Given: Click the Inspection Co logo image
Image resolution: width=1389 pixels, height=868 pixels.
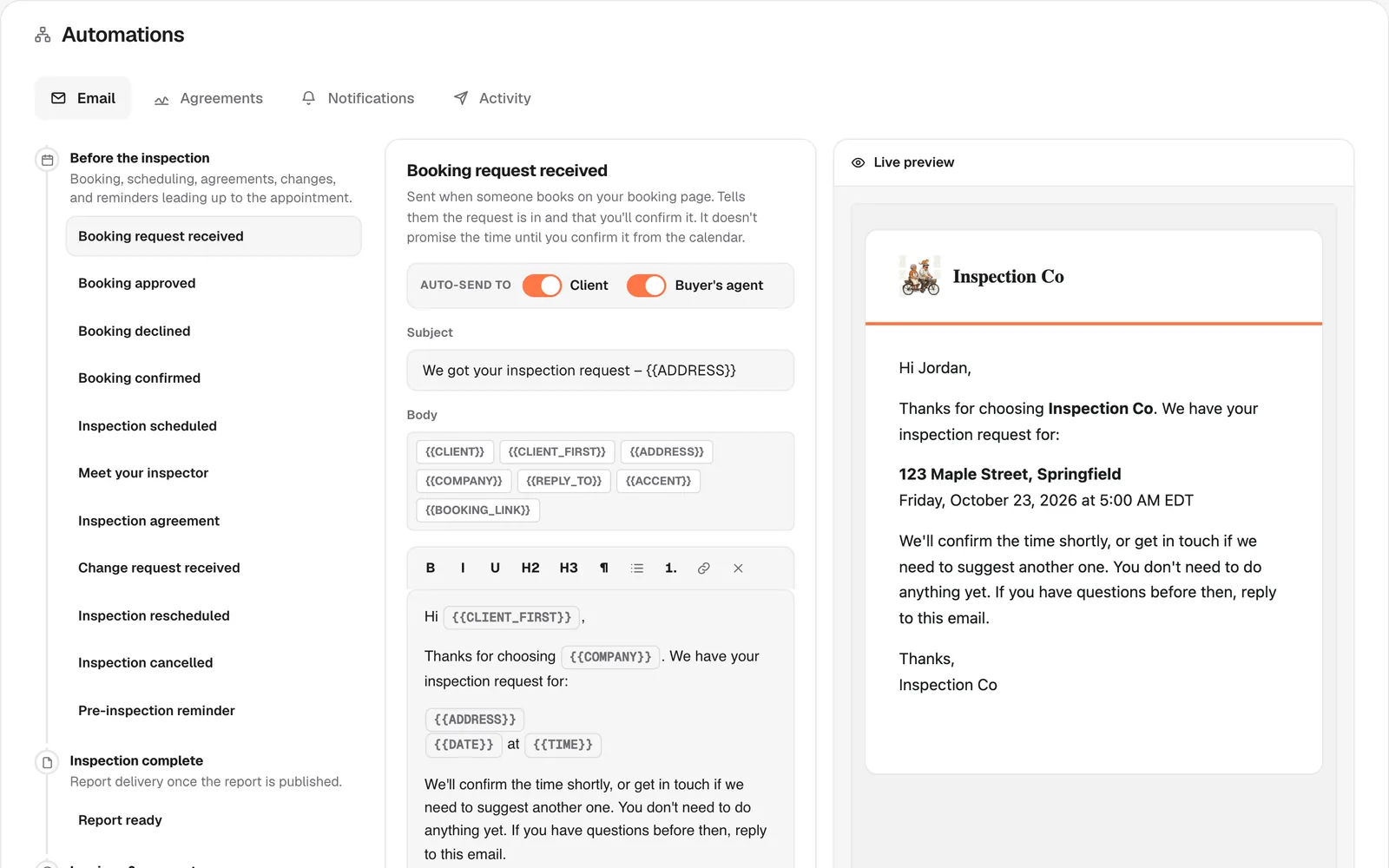Looking at the screenshot, I should pyautogui.click(x=920, y=276).
